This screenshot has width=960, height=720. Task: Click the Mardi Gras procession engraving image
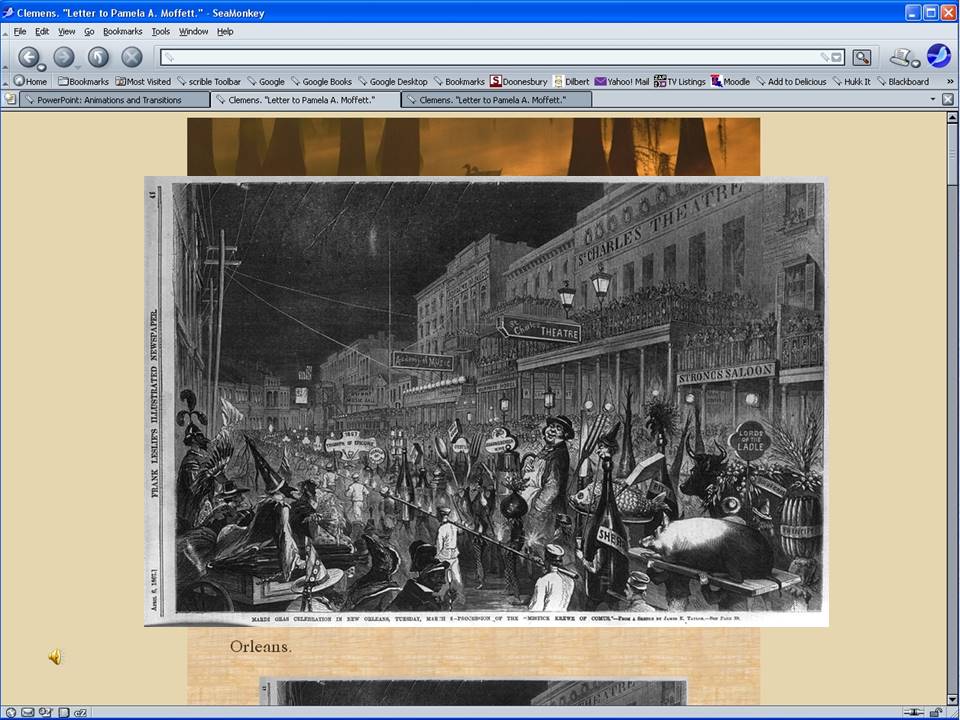tap(486, 402)
